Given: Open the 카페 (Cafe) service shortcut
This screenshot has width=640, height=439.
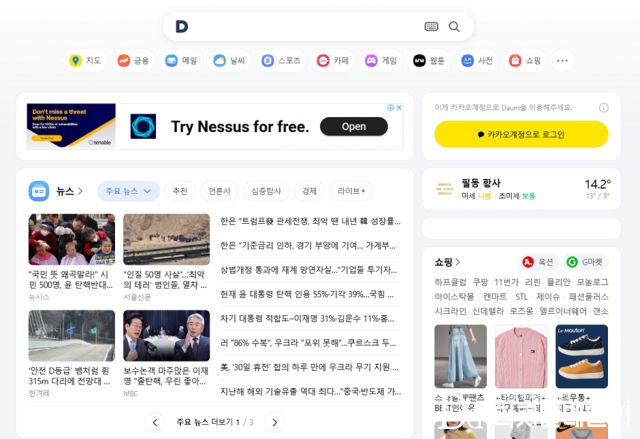Looking at the screenshot, I should coord(333,61).
